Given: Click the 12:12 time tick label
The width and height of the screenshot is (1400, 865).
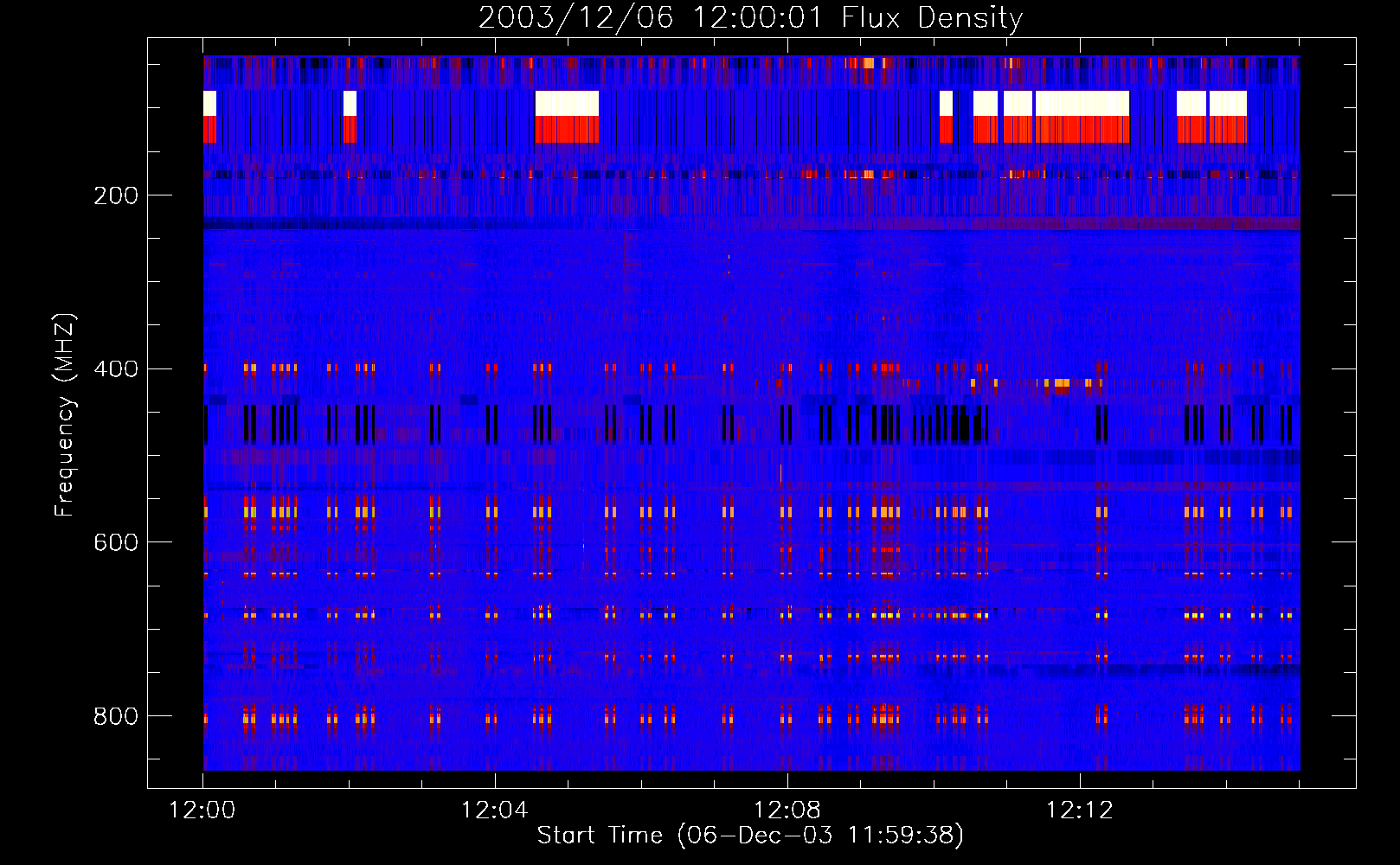Looking at the screenshot, I should tap(1080, 811).
